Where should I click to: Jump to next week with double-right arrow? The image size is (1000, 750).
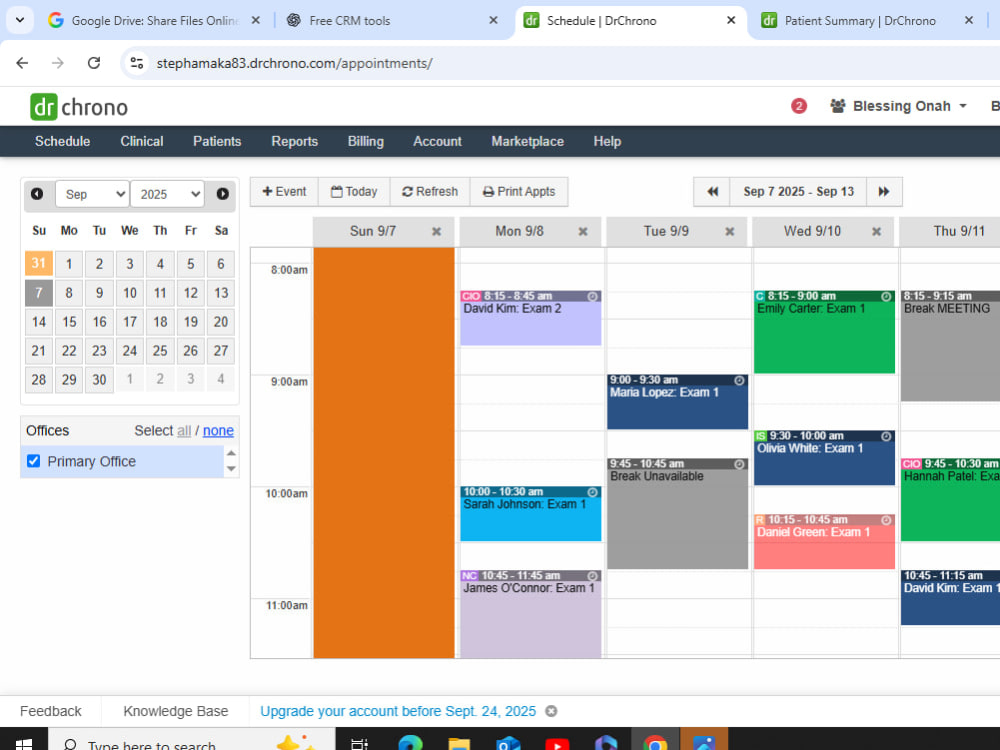pyautogui.click(x=884, y=191)
